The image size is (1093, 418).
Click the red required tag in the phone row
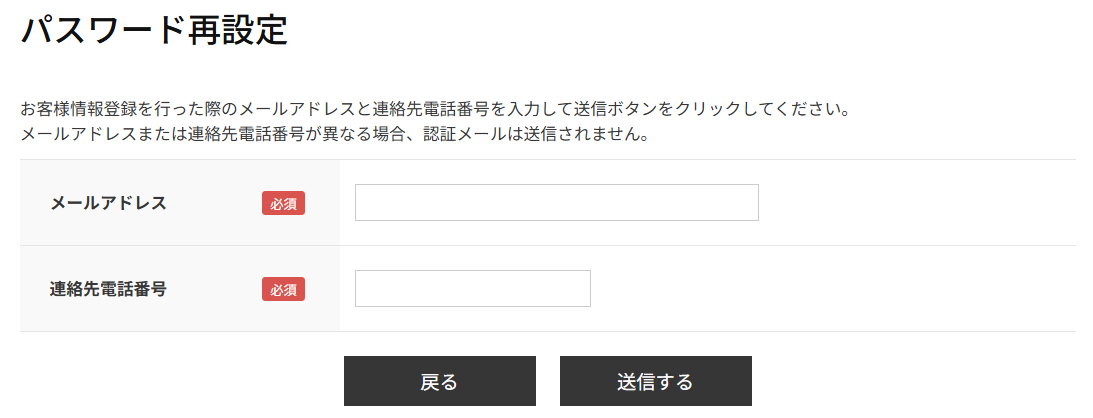click(283, 289)
